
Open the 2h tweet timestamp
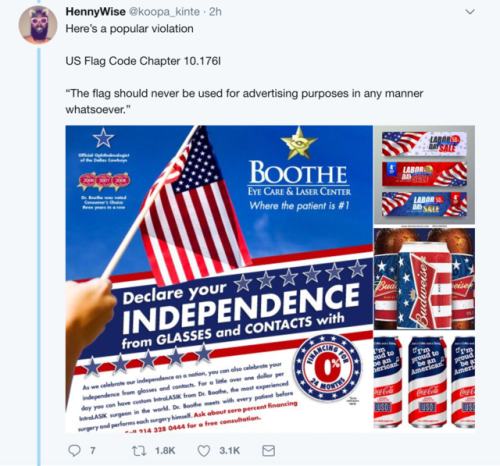point(215,12)
